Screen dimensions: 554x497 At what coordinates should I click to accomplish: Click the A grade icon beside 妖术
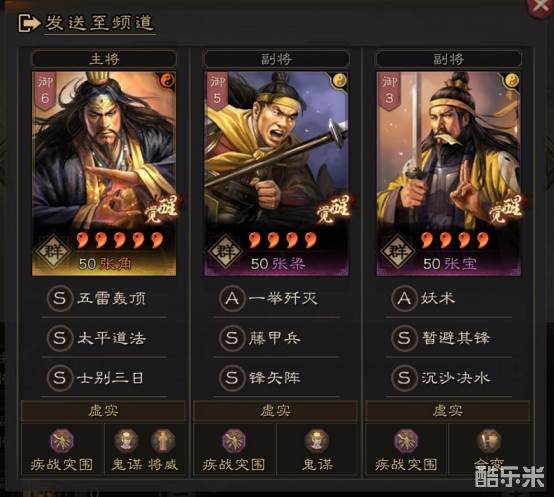click(x=404, y=298)
